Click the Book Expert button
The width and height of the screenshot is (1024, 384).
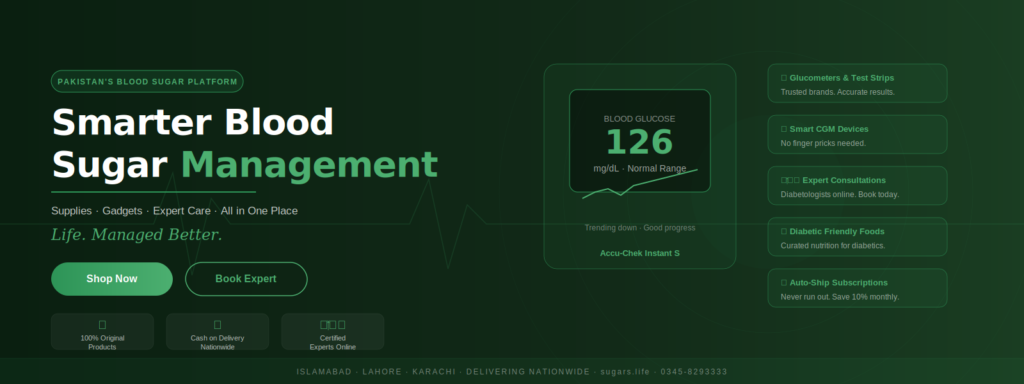click(x=246, y=279)
